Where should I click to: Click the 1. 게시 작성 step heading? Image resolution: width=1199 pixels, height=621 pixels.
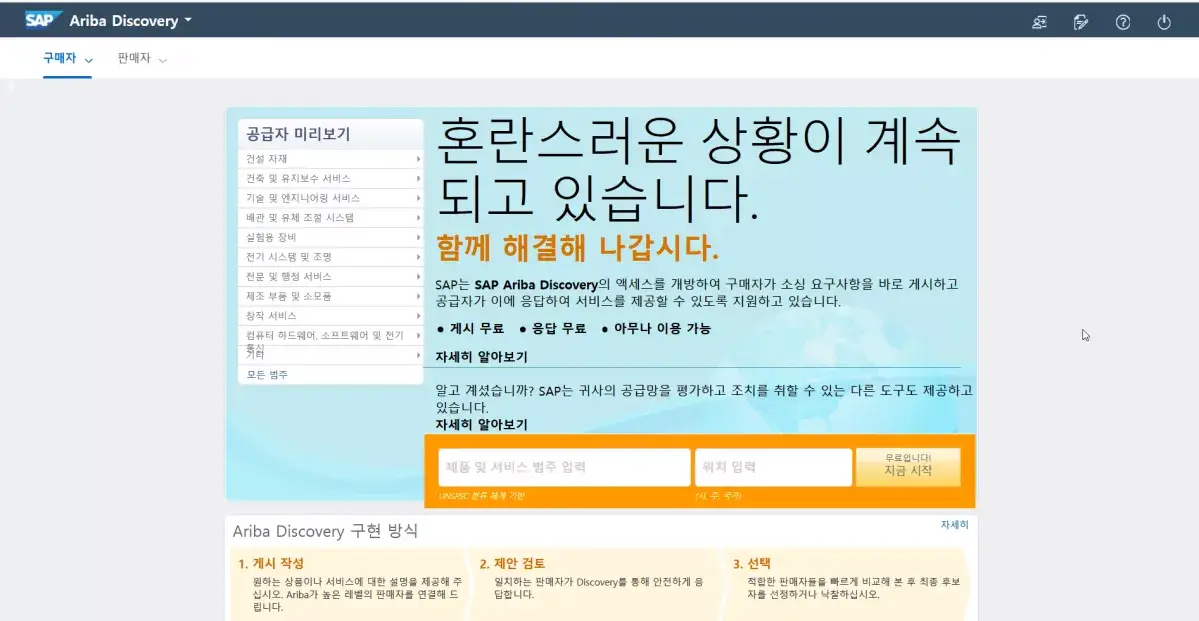(x=271, y=564)
